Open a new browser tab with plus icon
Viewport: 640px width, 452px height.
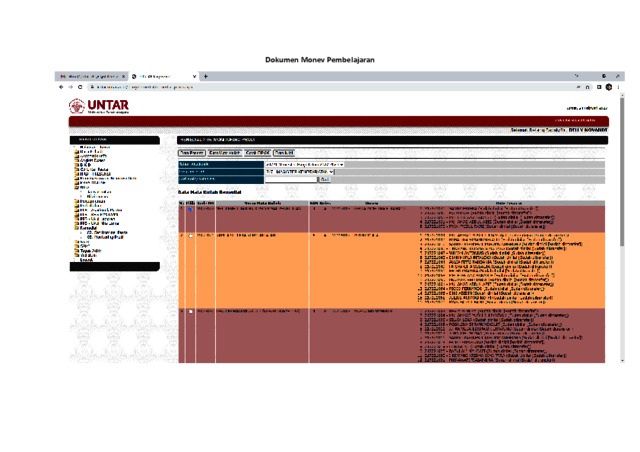click(x=206, y=76)
